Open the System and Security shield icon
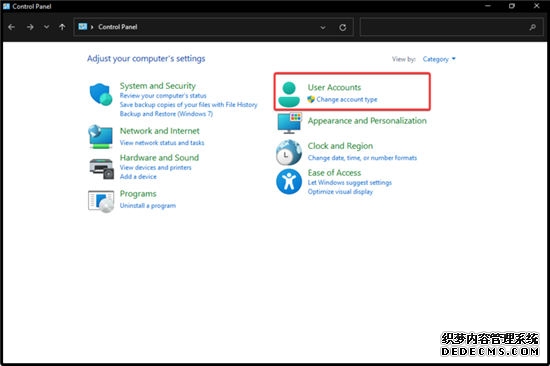 [101, 94]
